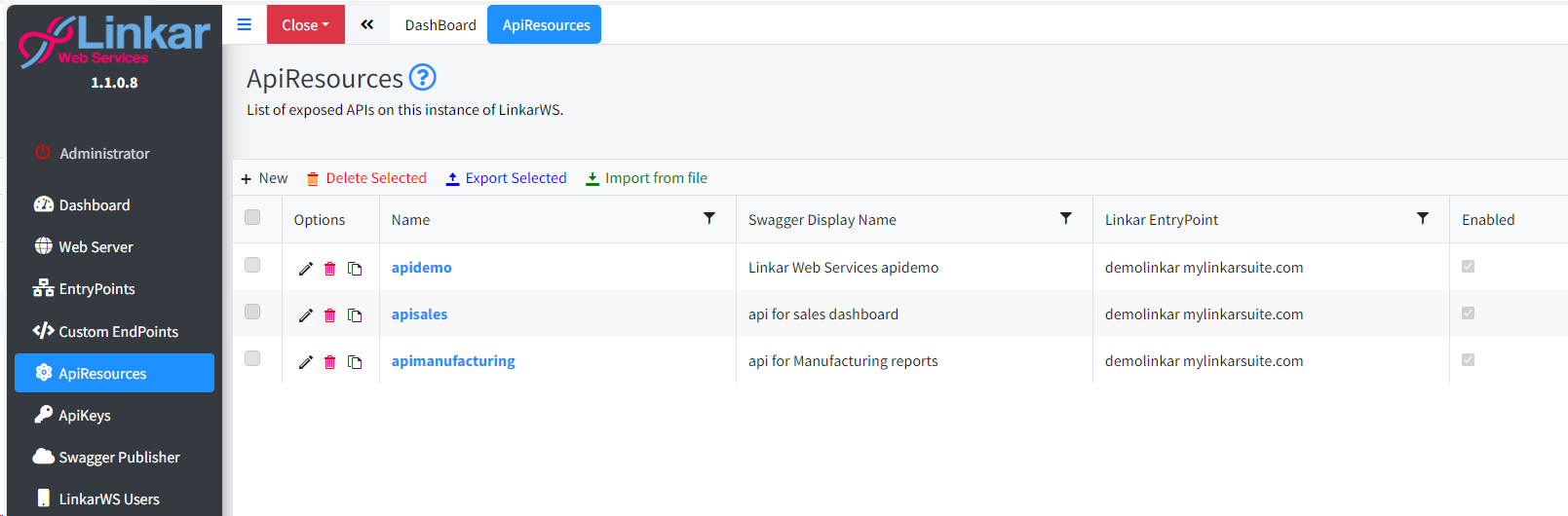Check the apisales row checkbox

pyautogui.click(x=252, y=312)
